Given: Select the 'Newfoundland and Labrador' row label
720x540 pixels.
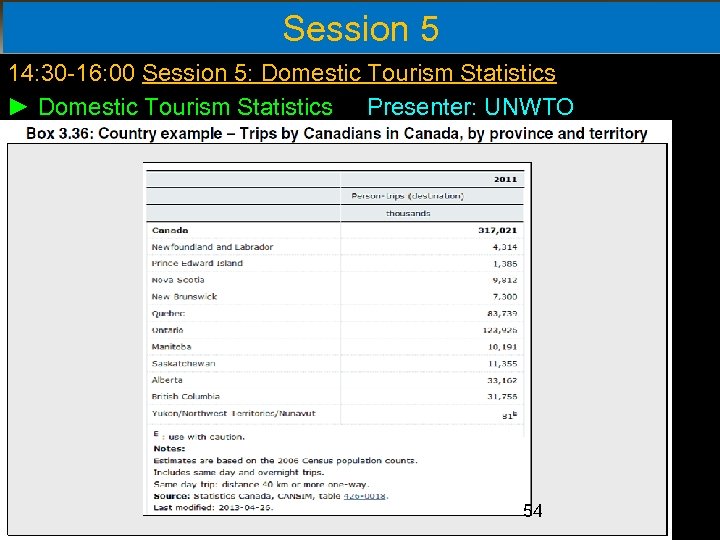Looking at the screenshot, I should pyautogui.click(x=212, y=247).
